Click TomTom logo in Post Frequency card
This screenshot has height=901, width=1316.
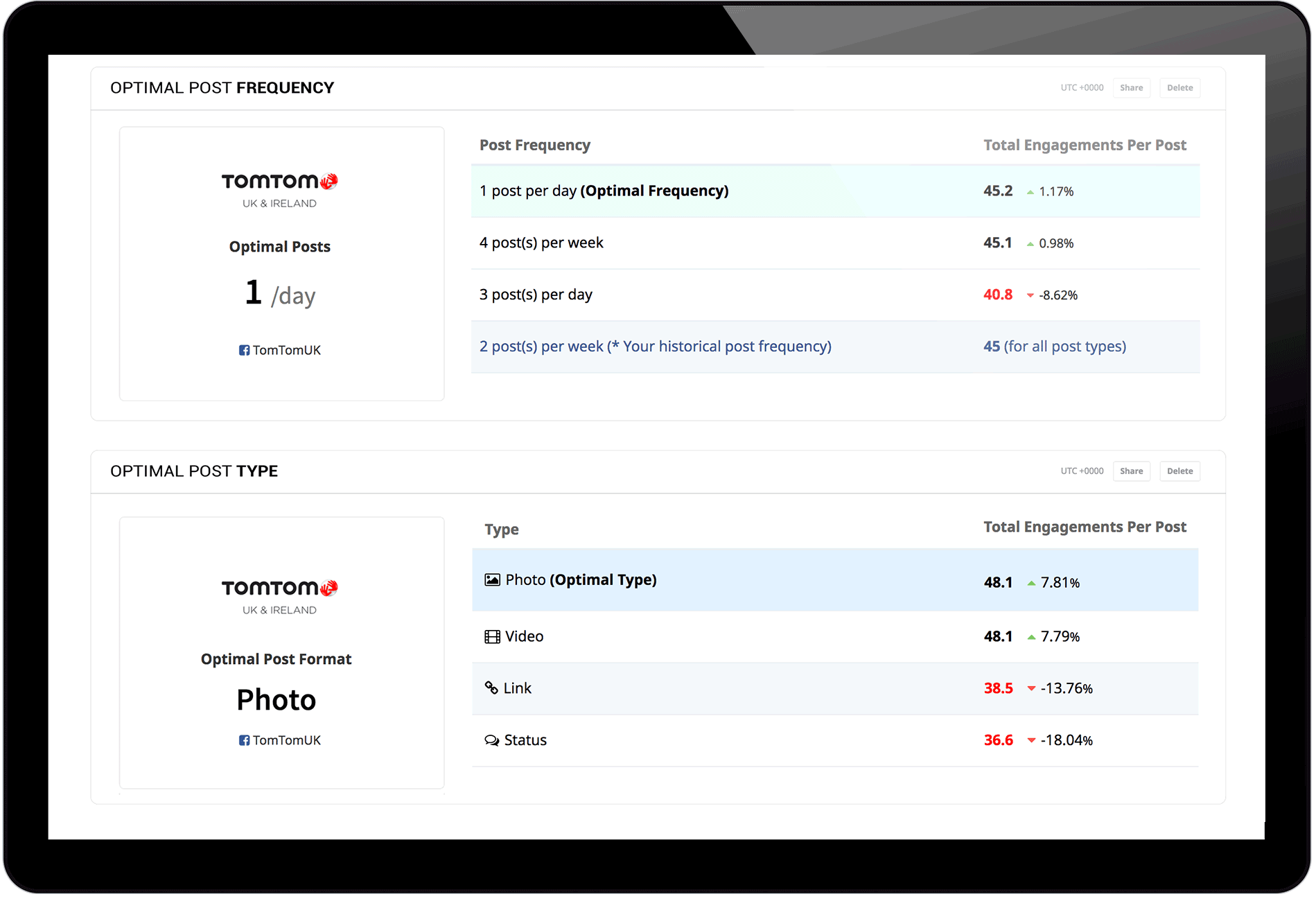click(x=279, y=182)
